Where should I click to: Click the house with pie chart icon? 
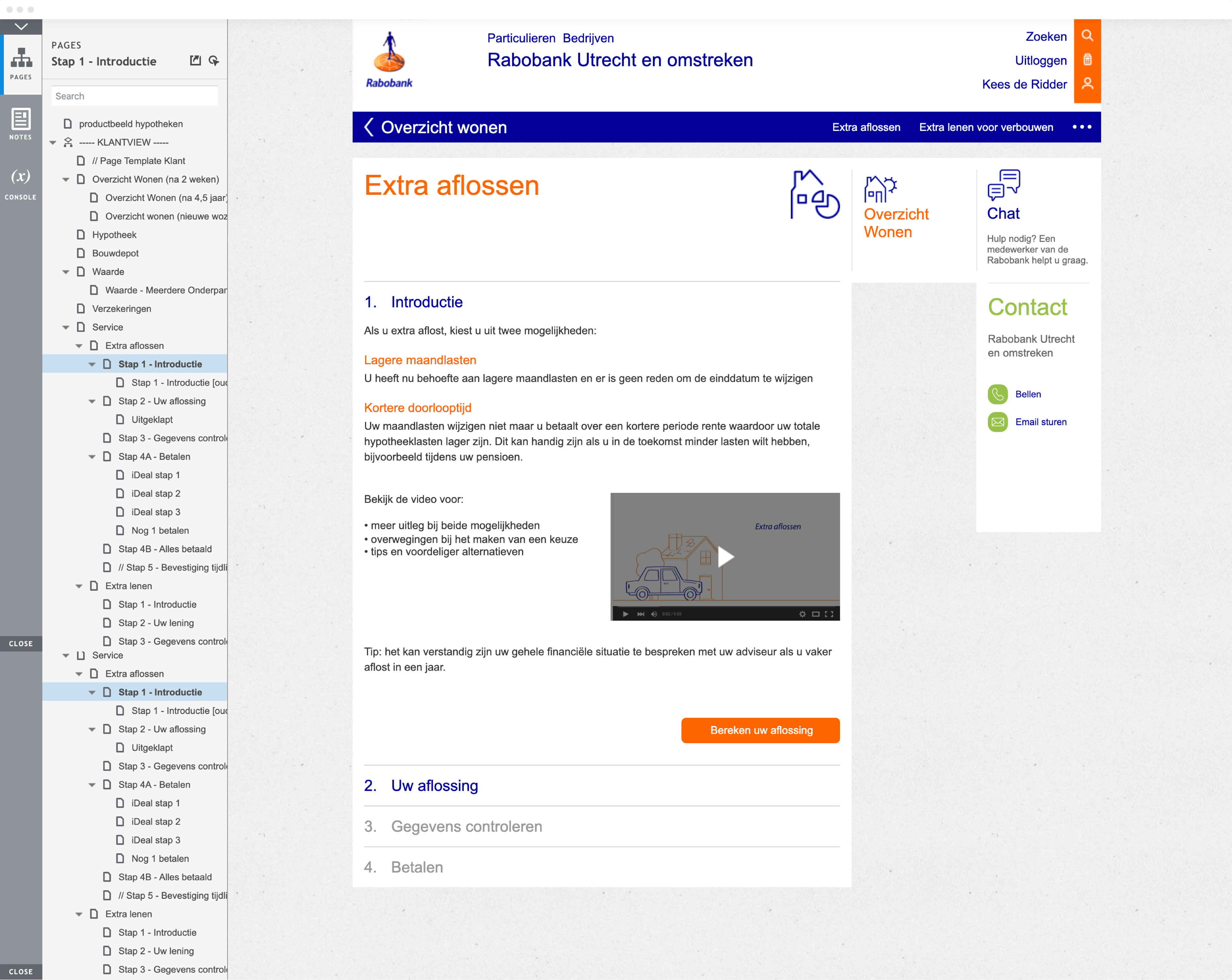(x=815, y=194)
